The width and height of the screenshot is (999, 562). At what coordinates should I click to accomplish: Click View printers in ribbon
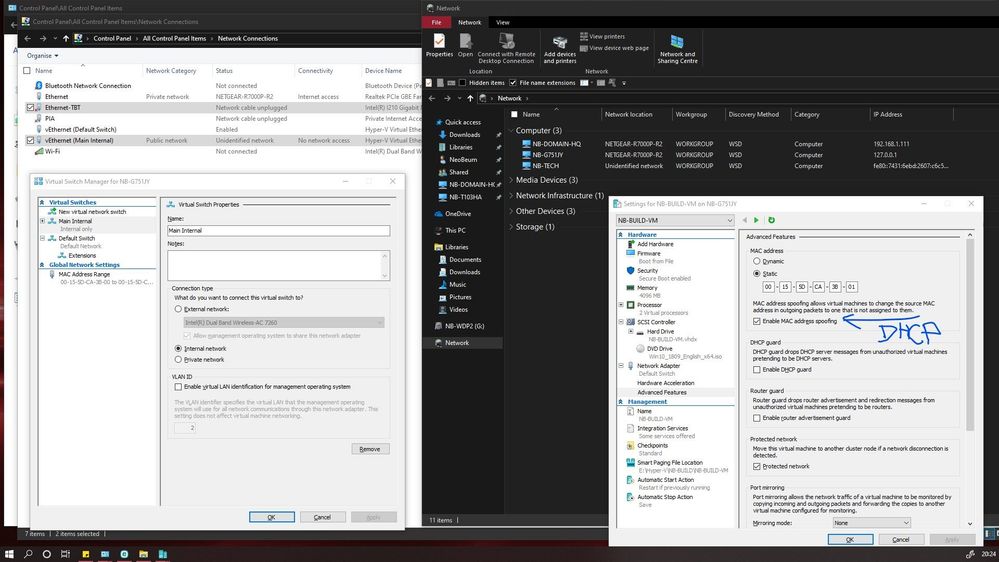coord(603,36)
